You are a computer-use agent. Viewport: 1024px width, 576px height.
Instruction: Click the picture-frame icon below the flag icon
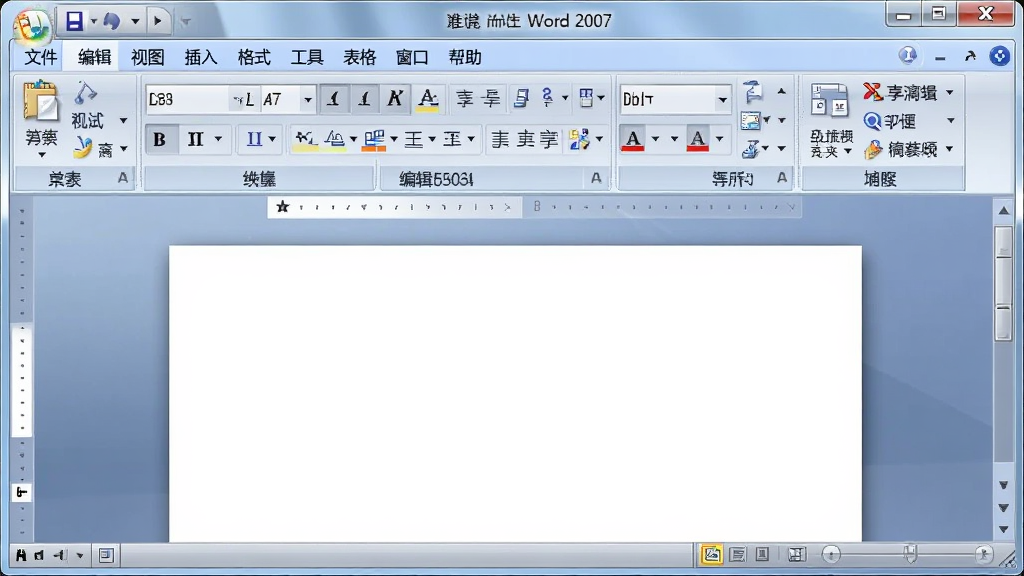pos(750,121)
